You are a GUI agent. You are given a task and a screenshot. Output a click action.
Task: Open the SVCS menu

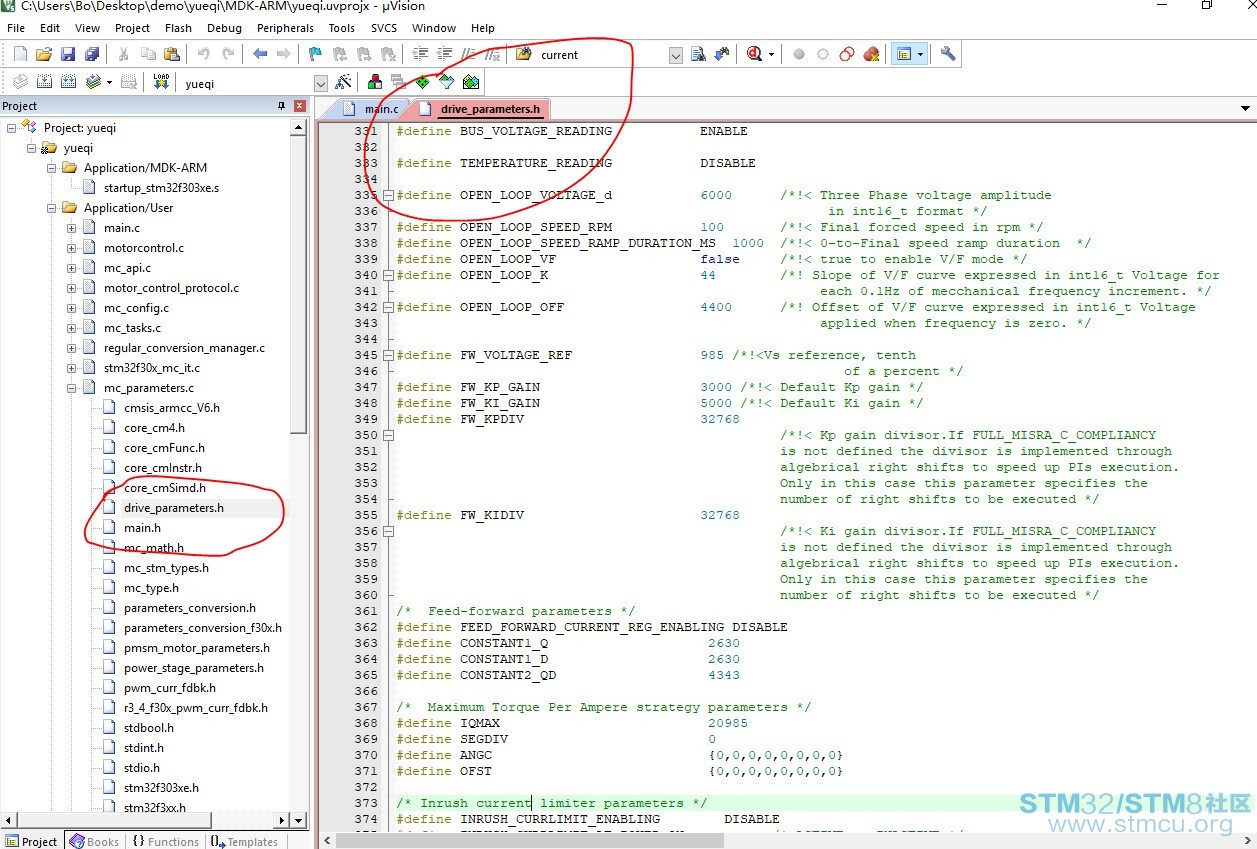(384, 28)
